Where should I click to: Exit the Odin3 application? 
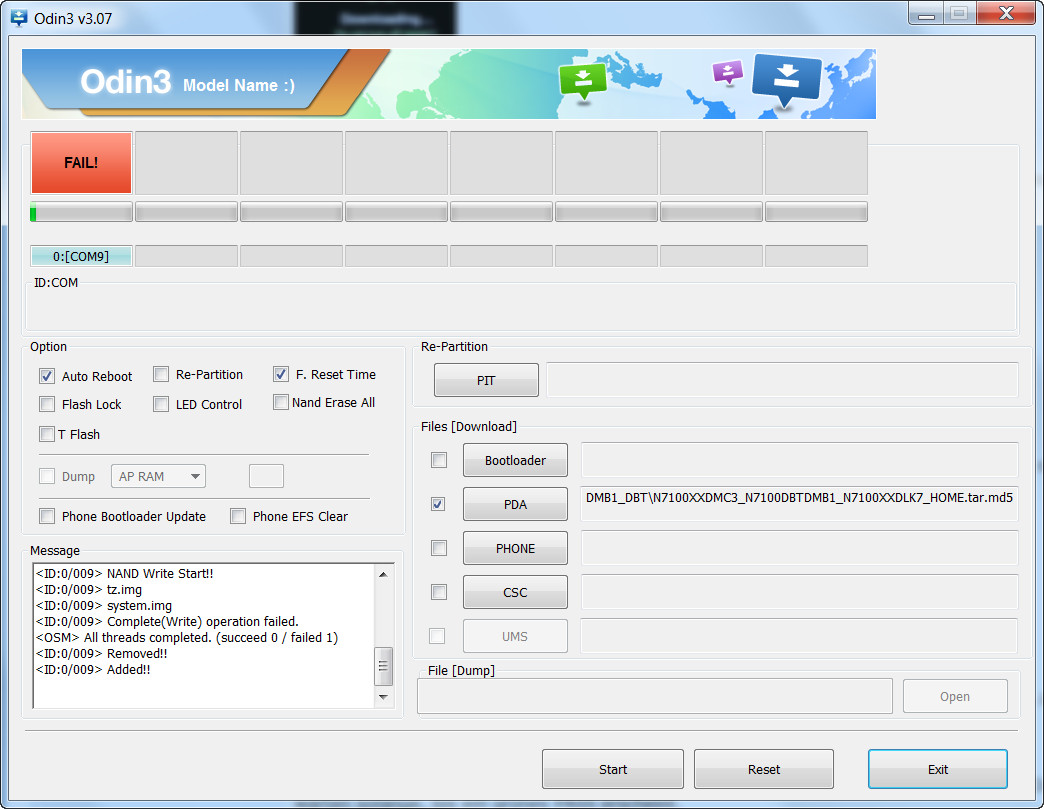pos(937,769)
